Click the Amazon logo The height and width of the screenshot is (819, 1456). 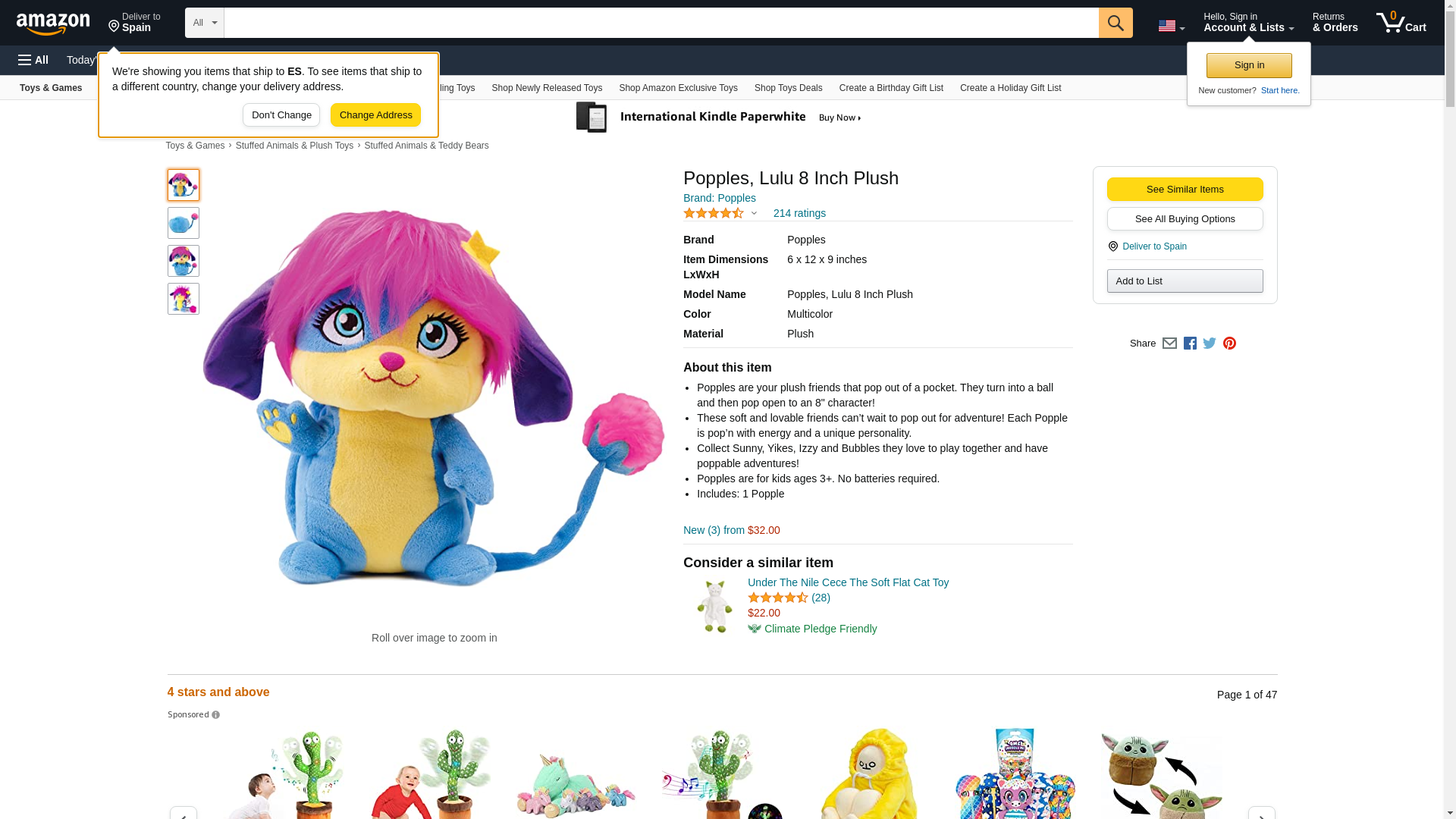click(53, 24)
